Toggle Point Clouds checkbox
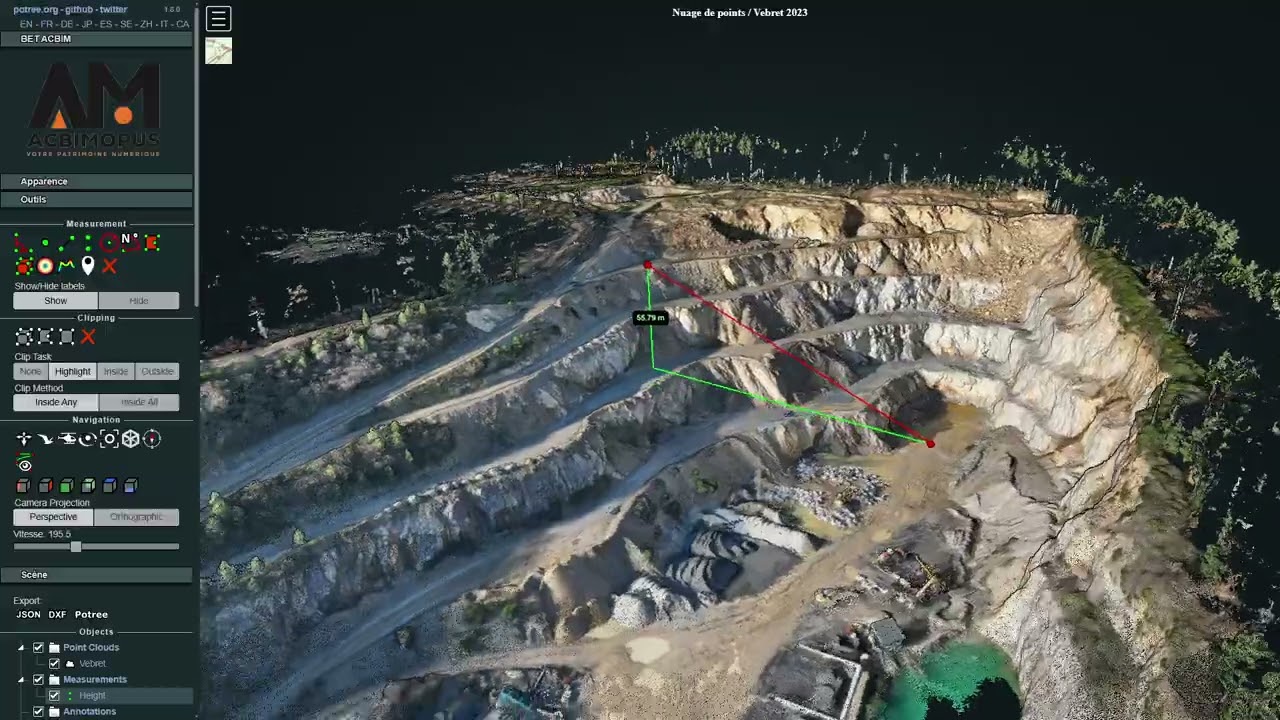1280x720 pixels. [x=39, y=647]
